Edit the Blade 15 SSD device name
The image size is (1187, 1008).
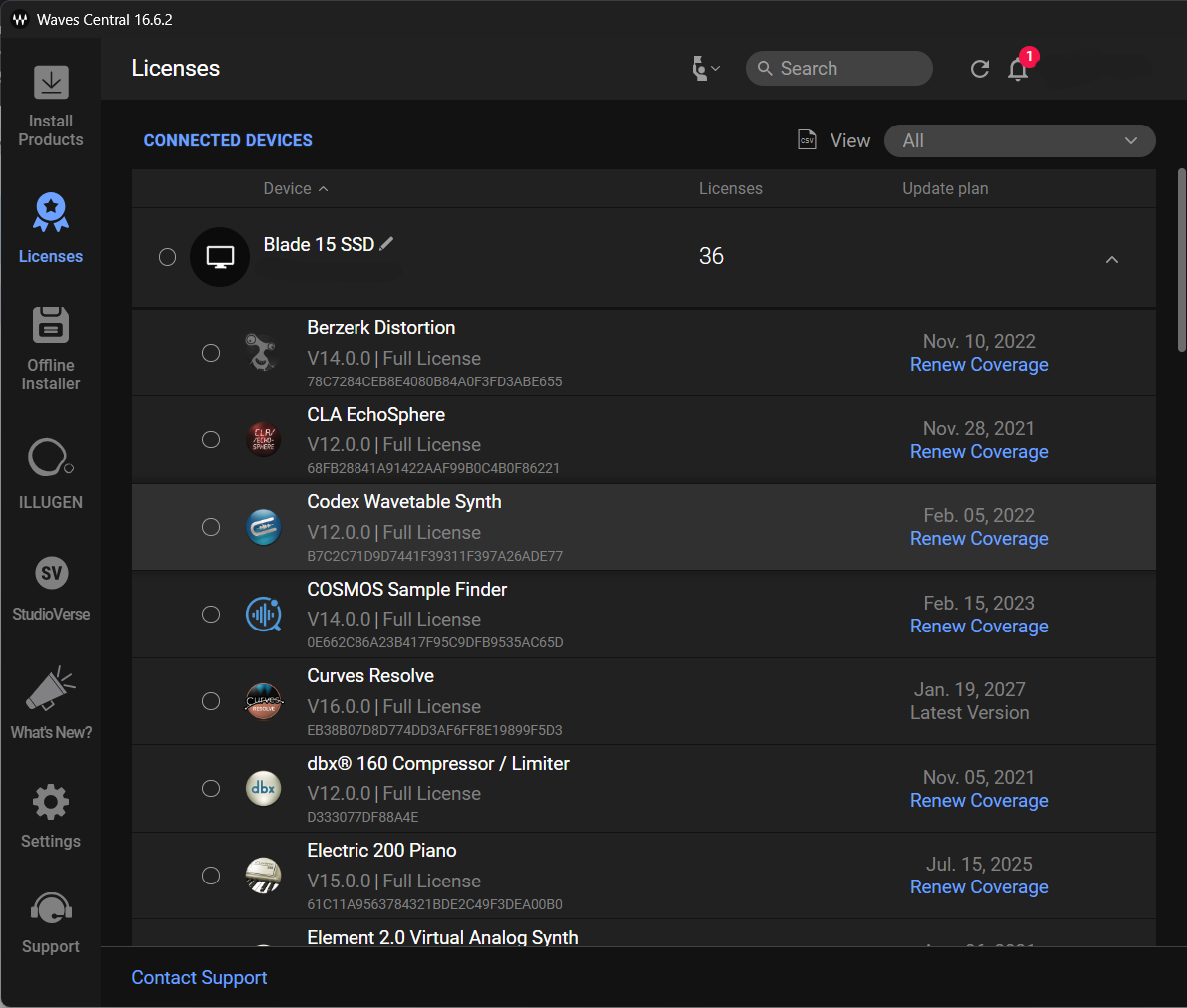click(387, 242)
